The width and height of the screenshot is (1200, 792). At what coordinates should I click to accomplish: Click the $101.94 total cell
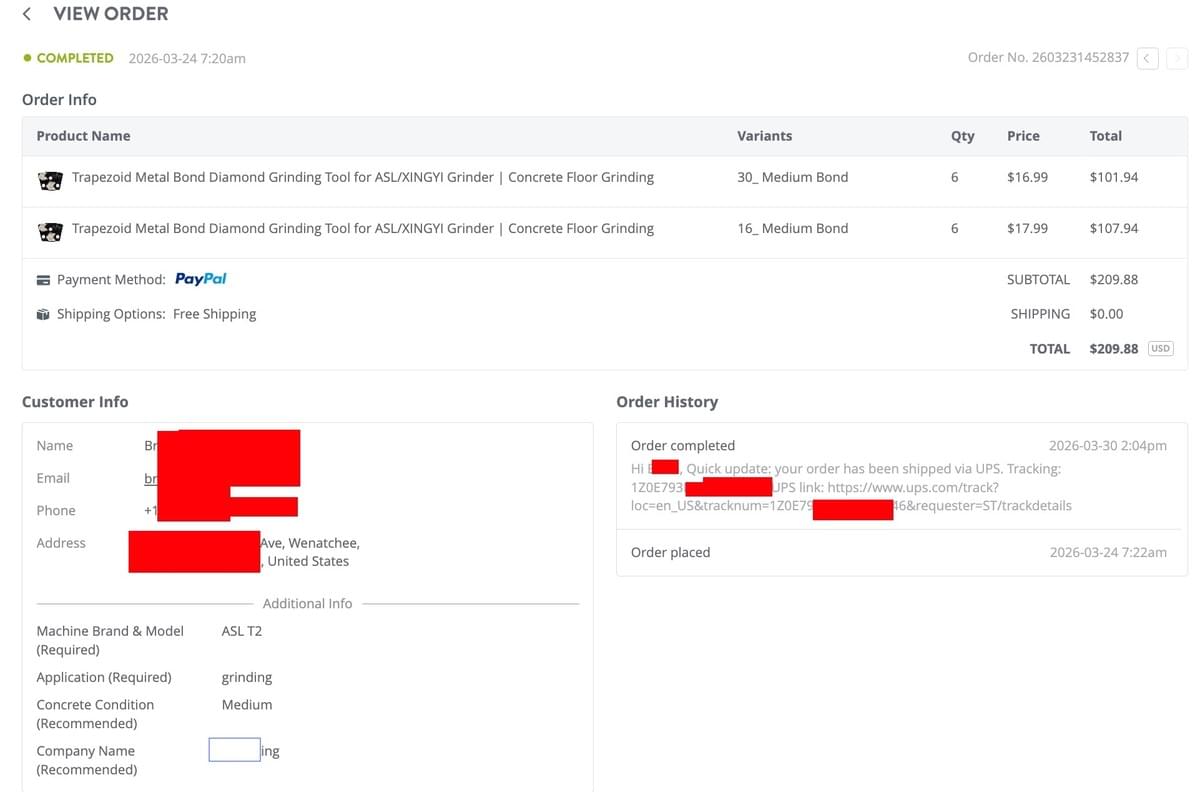[x=1114, y=177]
